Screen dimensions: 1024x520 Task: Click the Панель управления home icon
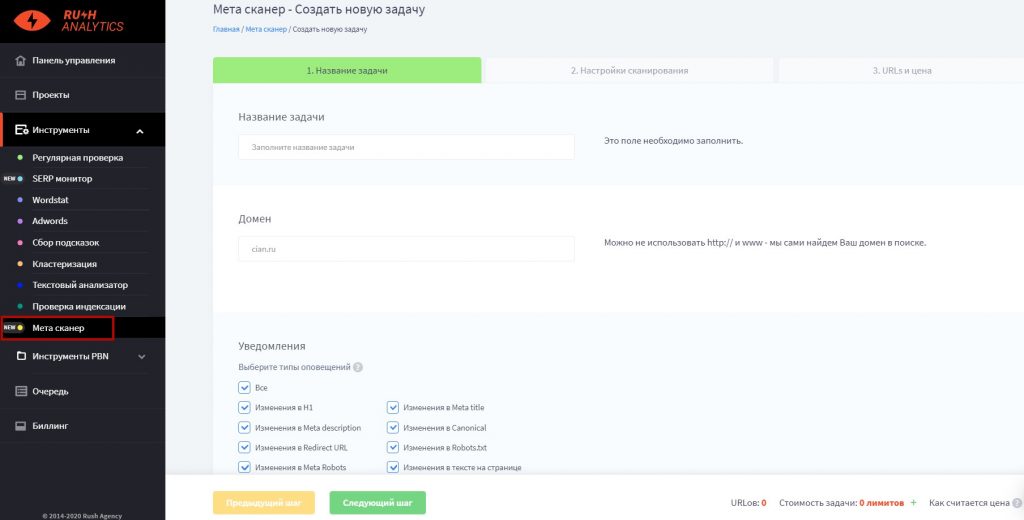click(21, 60)
